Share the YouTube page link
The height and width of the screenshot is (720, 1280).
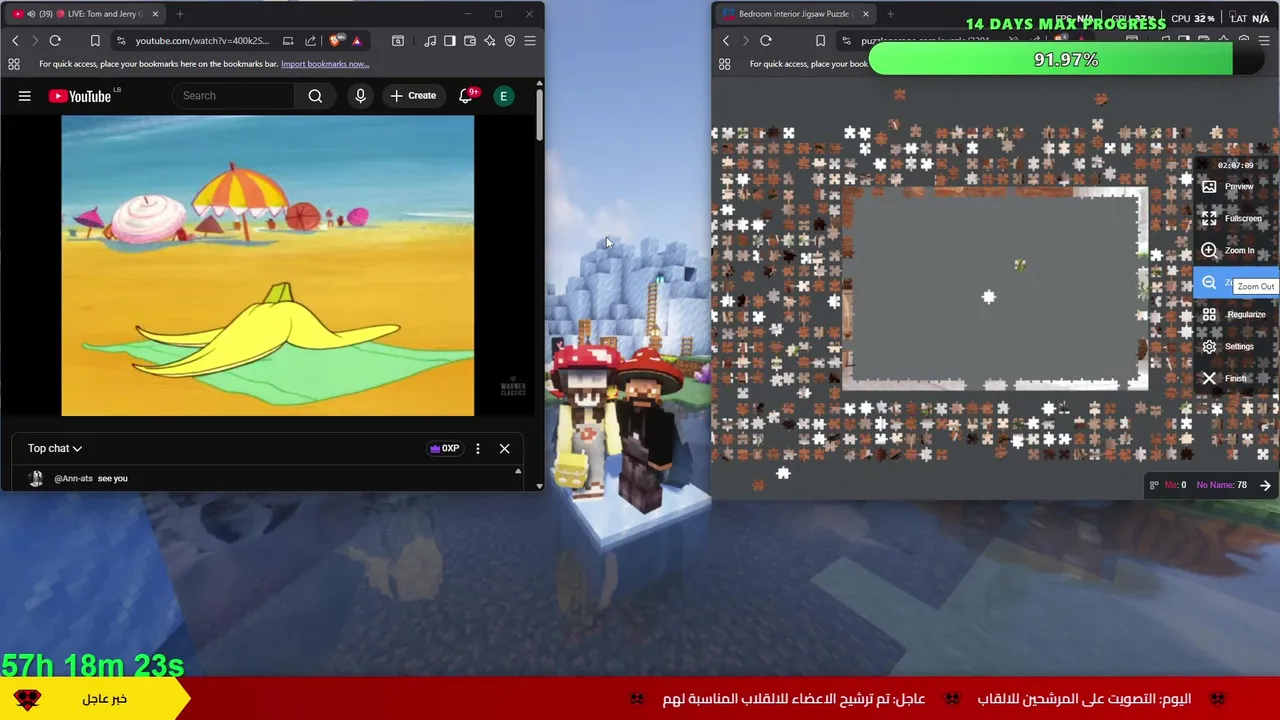coord(310,41)
